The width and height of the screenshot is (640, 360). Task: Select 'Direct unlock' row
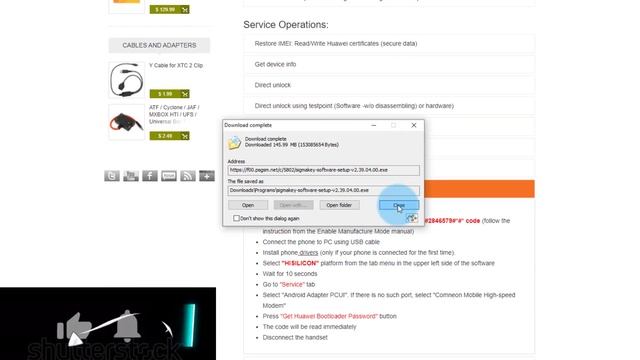click(389, 85)
